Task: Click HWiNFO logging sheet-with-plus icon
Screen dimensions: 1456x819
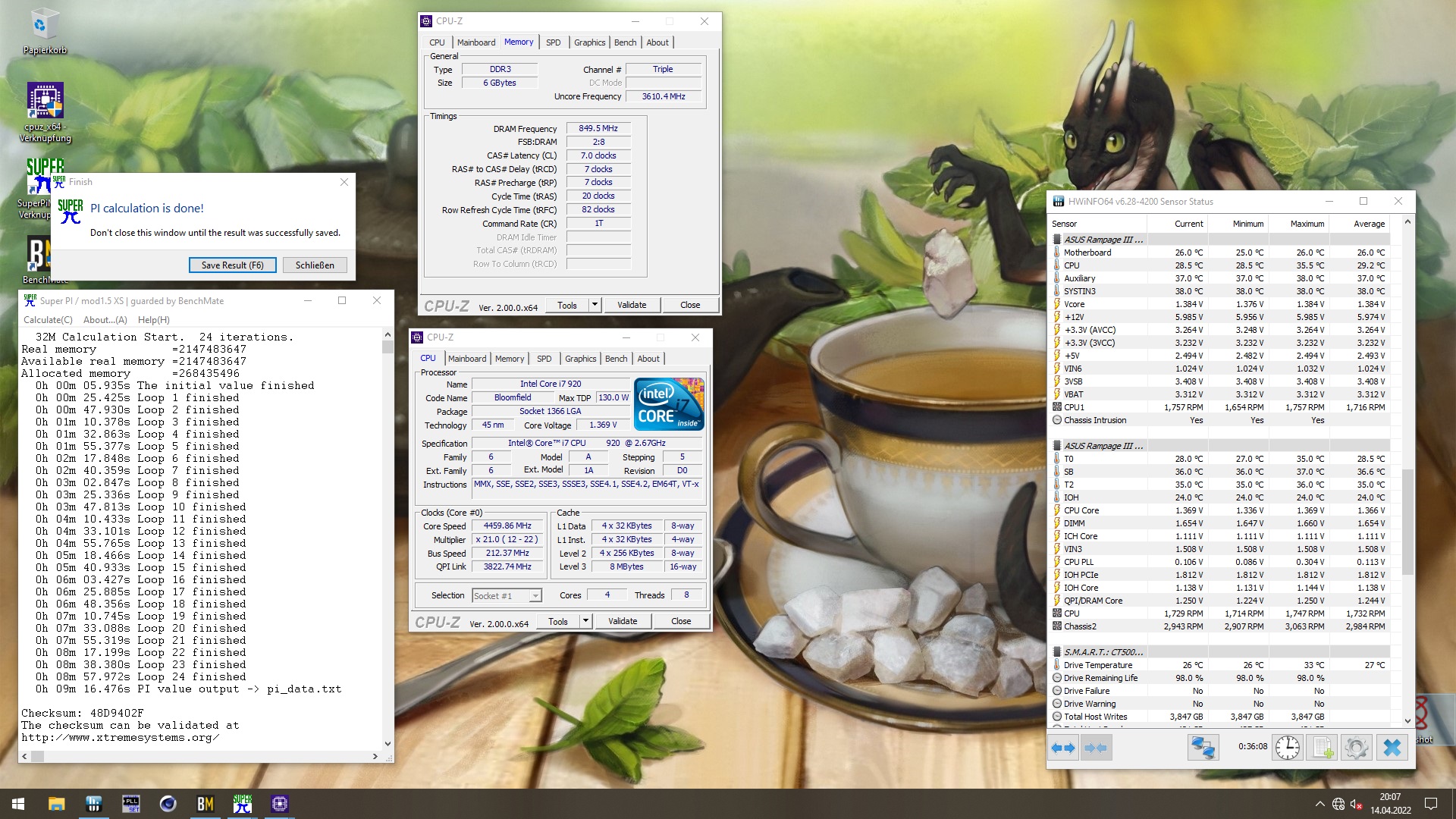Action: tap(1323, 748)
